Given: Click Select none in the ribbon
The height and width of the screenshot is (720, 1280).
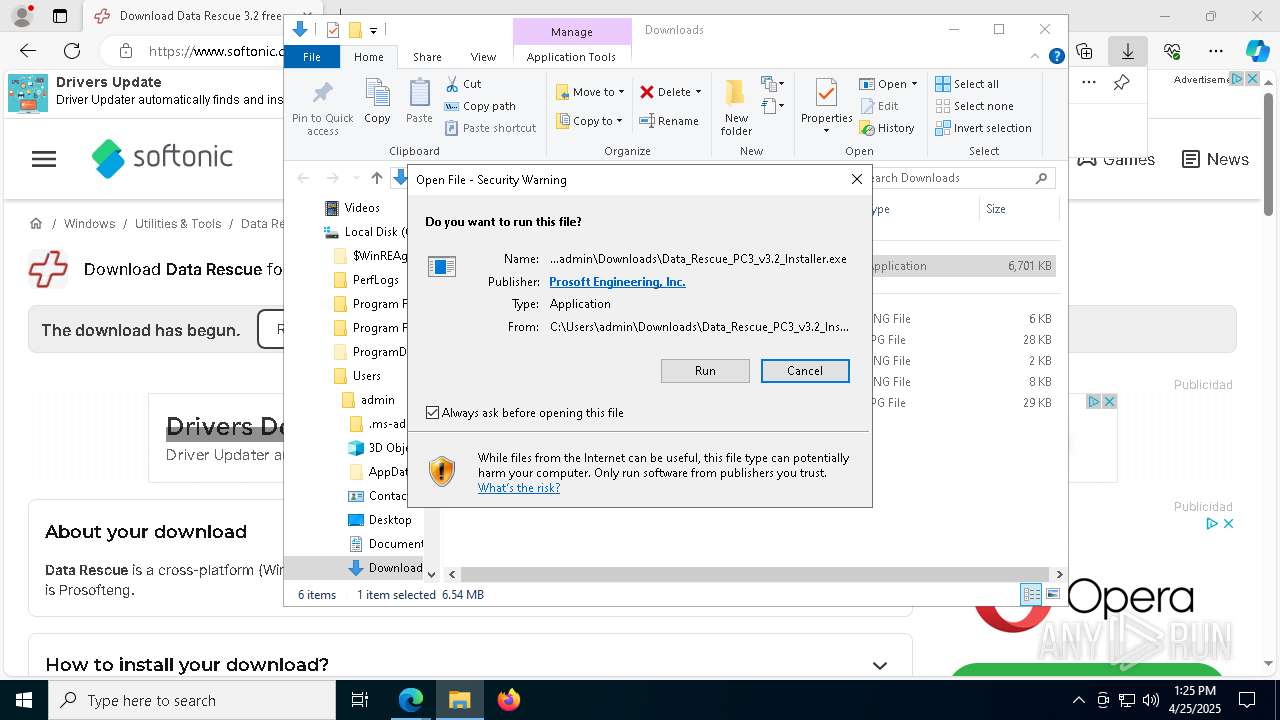Looking at the screenshot, I should (x=974, y=106).
